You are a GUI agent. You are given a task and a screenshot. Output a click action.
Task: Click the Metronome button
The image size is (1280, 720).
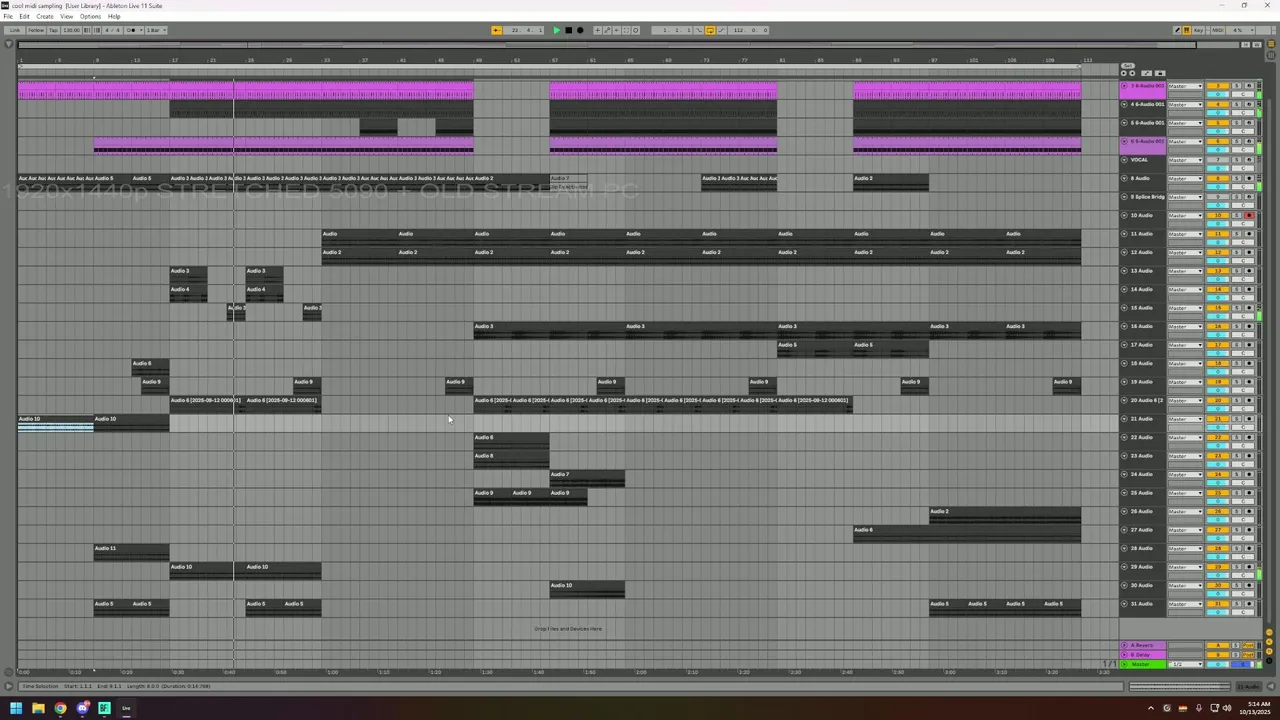click(x=133, y=30)
